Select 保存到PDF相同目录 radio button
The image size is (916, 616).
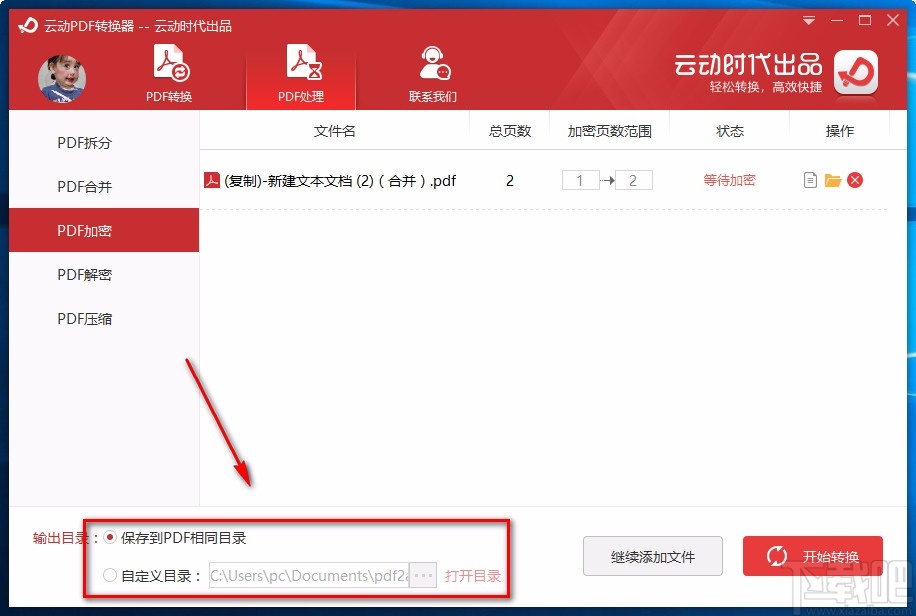pos(110,537)
